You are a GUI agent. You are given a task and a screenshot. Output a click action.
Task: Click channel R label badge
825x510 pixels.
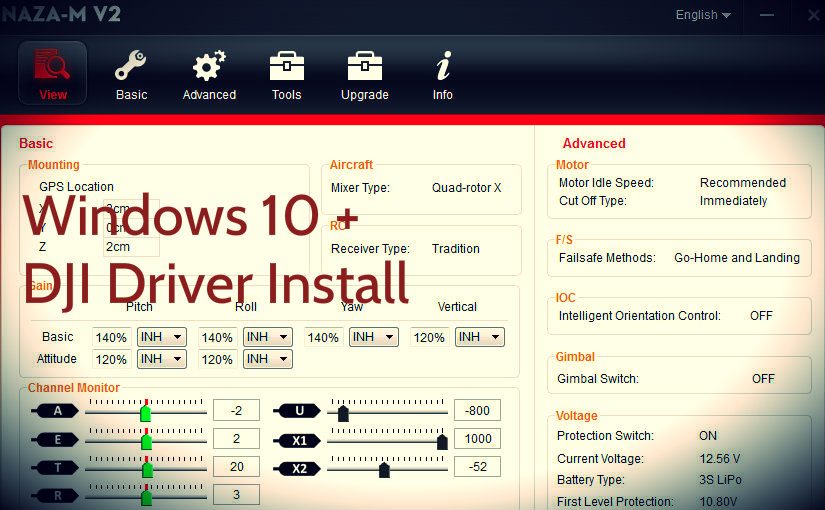(56, 495)
